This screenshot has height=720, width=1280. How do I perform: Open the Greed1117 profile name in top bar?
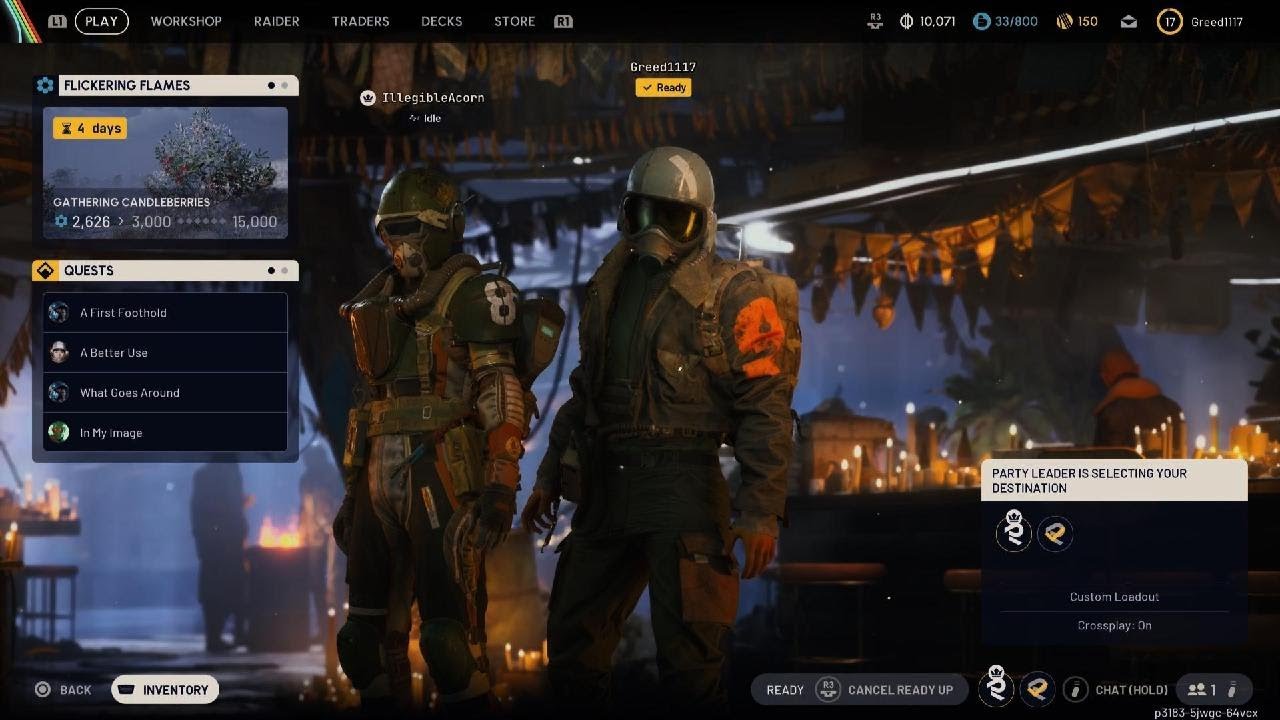tap(1217, 21)
